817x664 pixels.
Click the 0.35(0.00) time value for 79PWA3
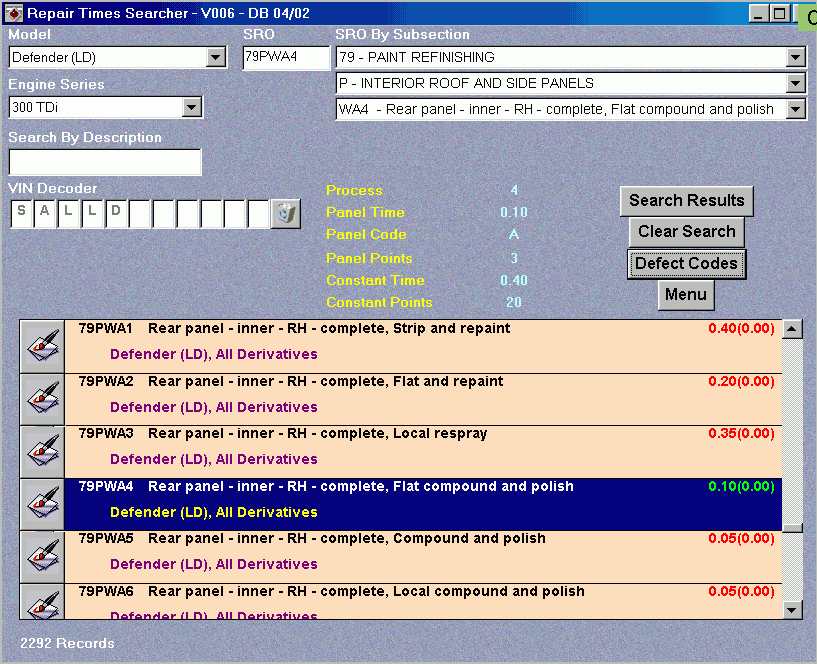pos(741,434)
